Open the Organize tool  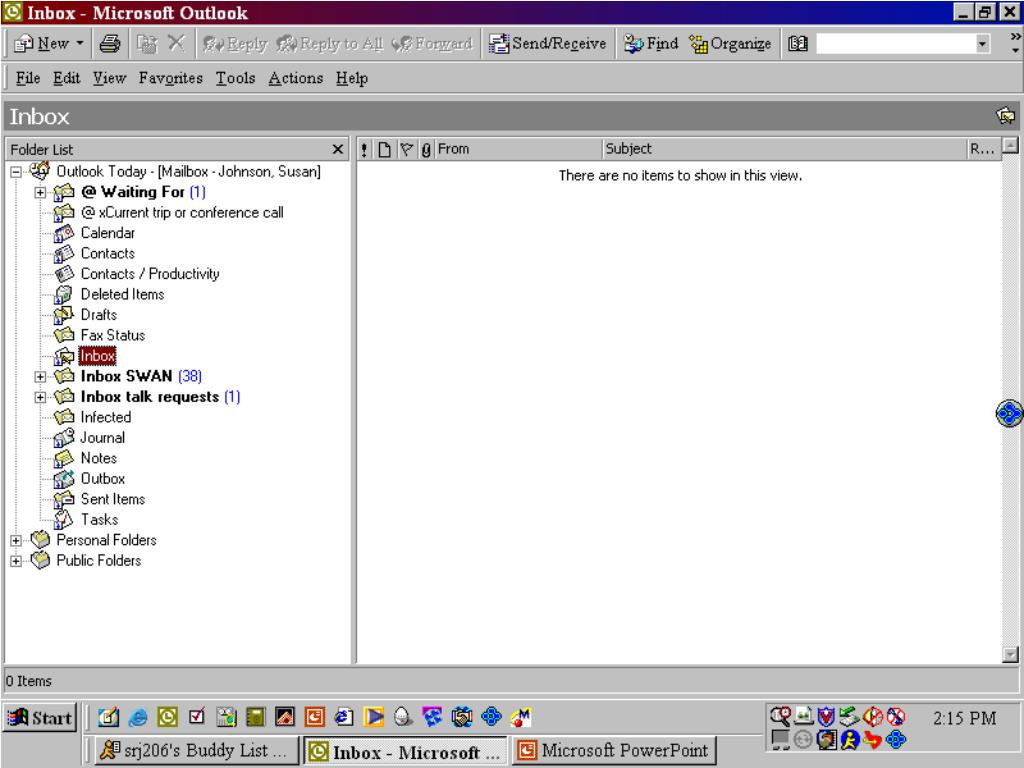[730, 44]
